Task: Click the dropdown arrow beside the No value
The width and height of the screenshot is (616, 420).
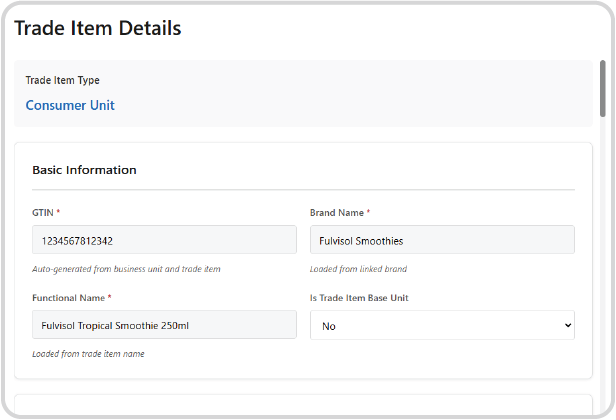Action: [x=568, y=325]
